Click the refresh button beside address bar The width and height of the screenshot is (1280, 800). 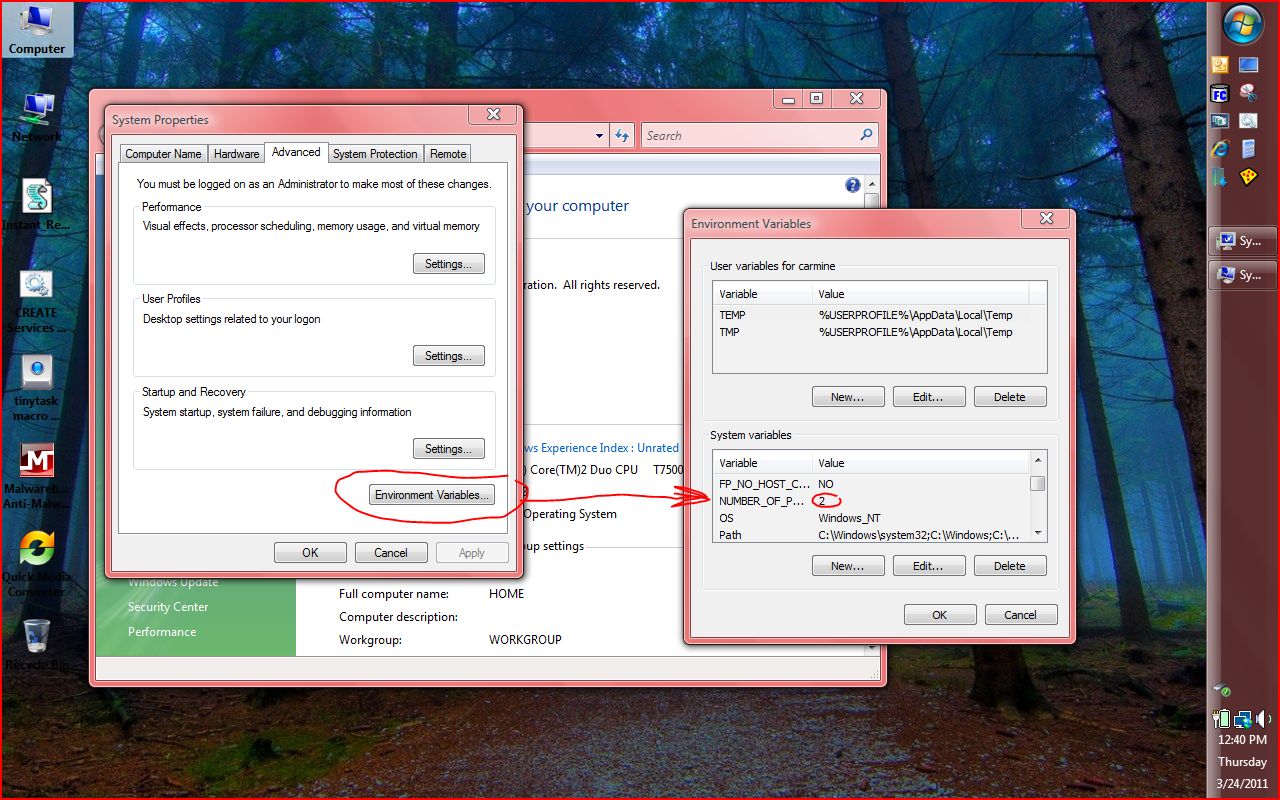point(622,135)
